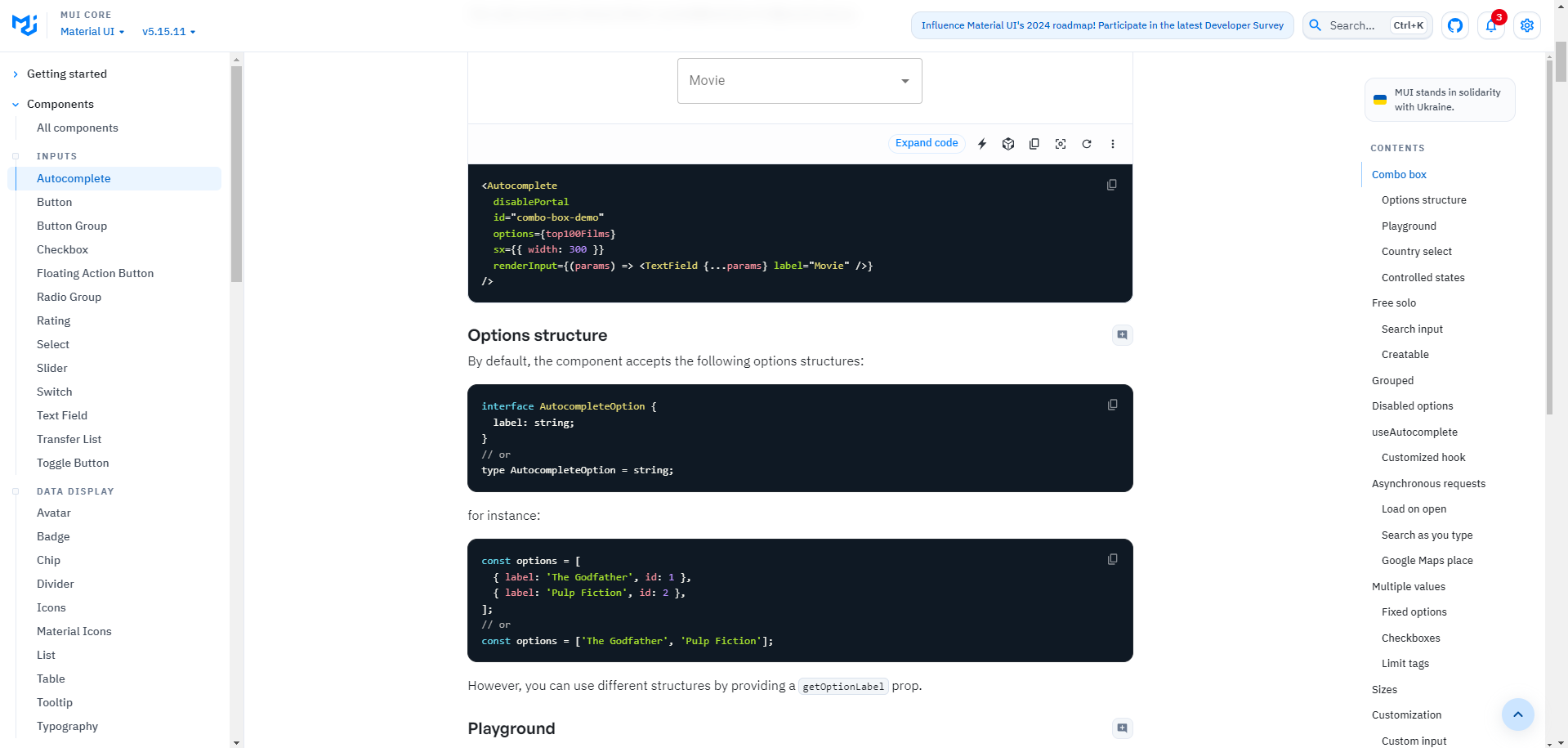Open Checkbox component page
The height and width of the screenshot is (748, 1568).
[62, 249]
